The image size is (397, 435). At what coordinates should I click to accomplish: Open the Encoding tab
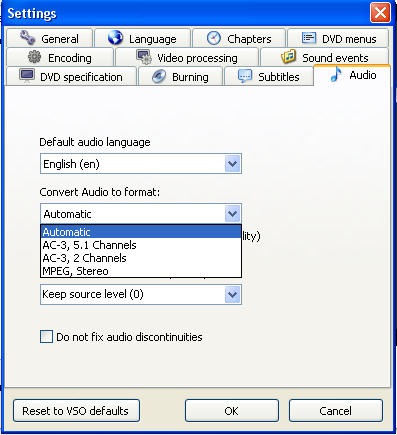pyautogui.click(x=60, y=57)
